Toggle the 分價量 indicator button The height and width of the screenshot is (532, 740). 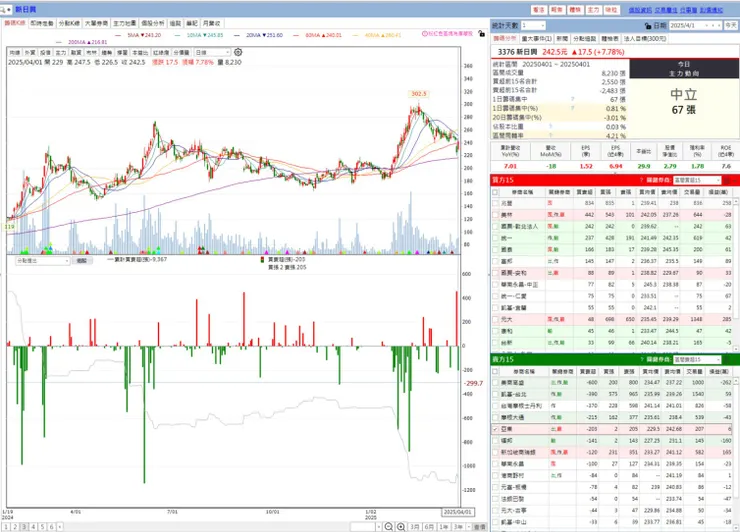pos(181,52)
